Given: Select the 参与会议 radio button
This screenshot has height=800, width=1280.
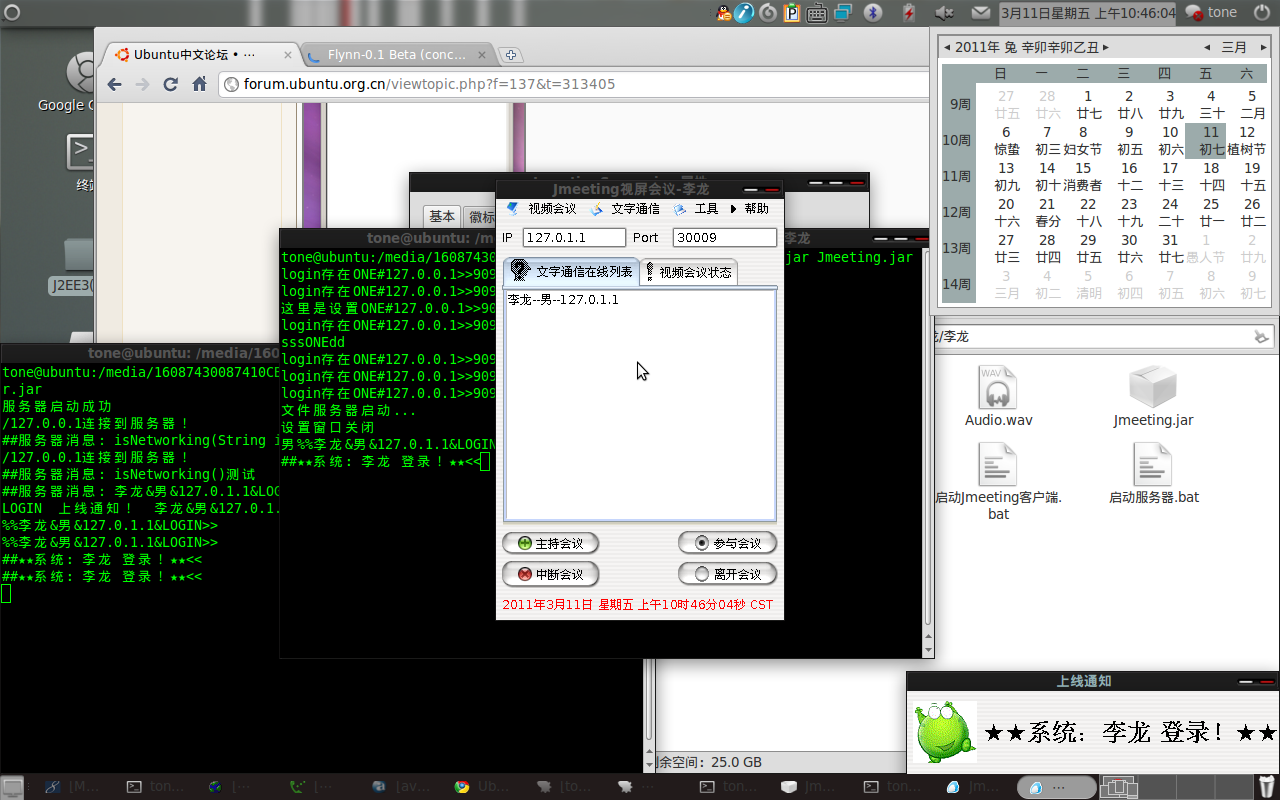Looking at the screenshot, I should pos(727,544).
